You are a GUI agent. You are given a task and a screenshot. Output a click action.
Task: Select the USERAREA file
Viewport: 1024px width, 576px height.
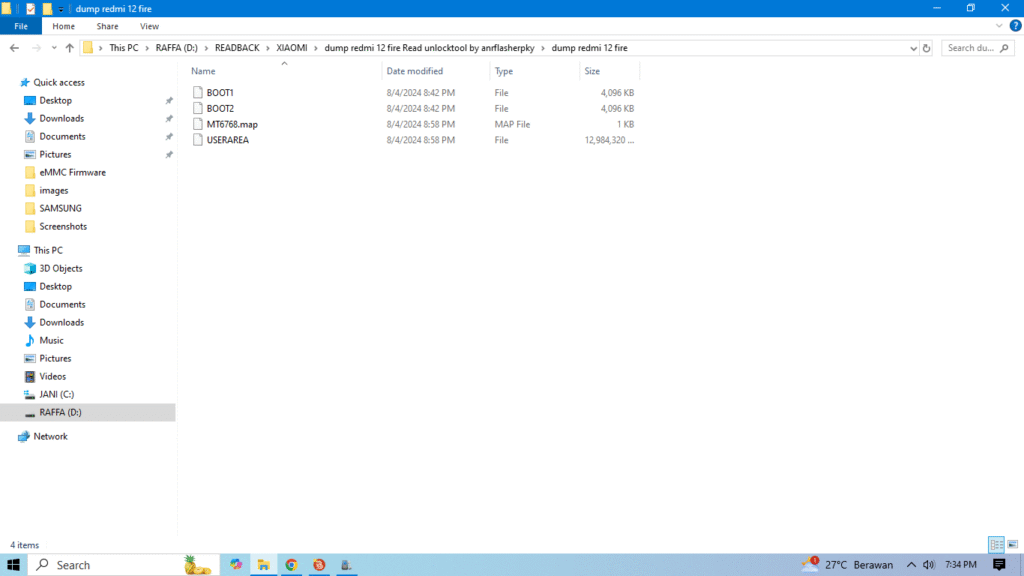(227, 140)
